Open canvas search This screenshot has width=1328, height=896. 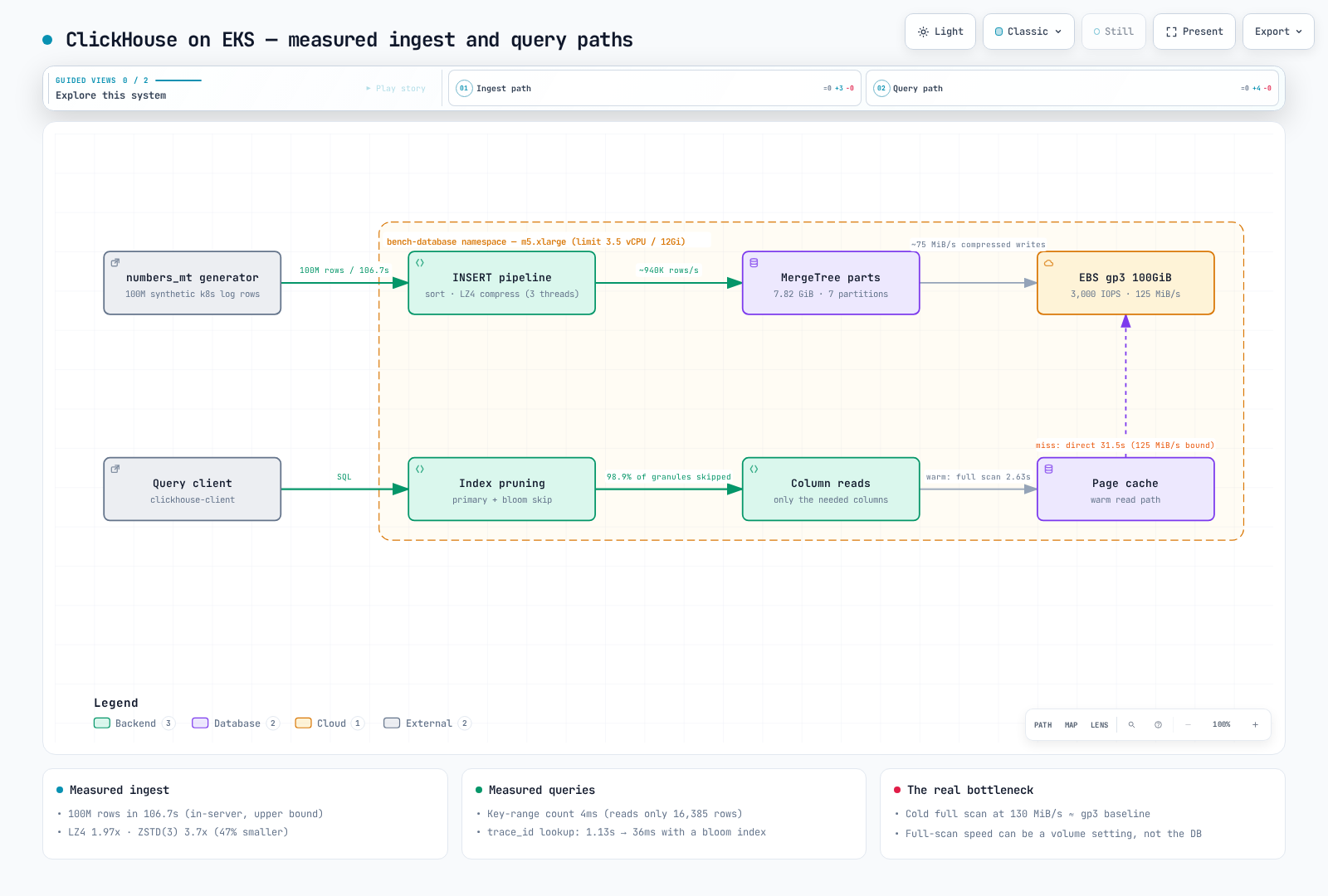click(x=1131, y=725)
